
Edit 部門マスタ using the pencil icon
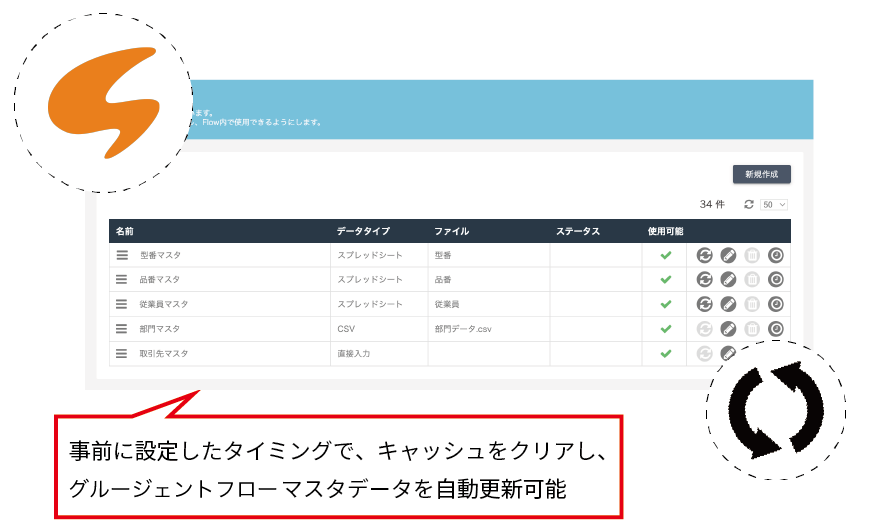pos(728,329)
